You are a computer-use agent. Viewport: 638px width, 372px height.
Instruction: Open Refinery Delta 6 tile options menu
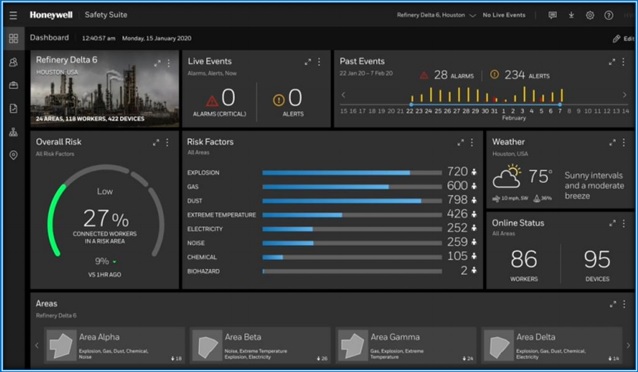168,63
